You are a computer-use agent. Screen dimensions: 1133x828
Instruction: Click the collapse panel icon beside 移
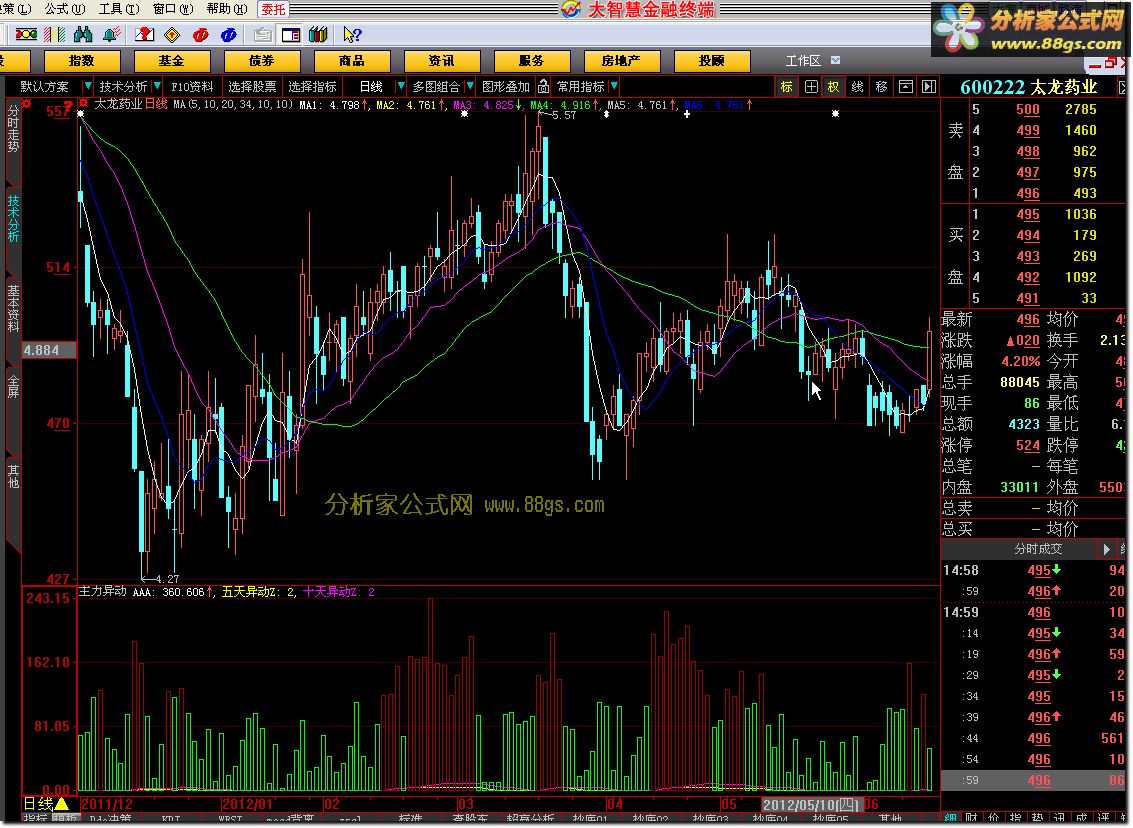point(905,87)
